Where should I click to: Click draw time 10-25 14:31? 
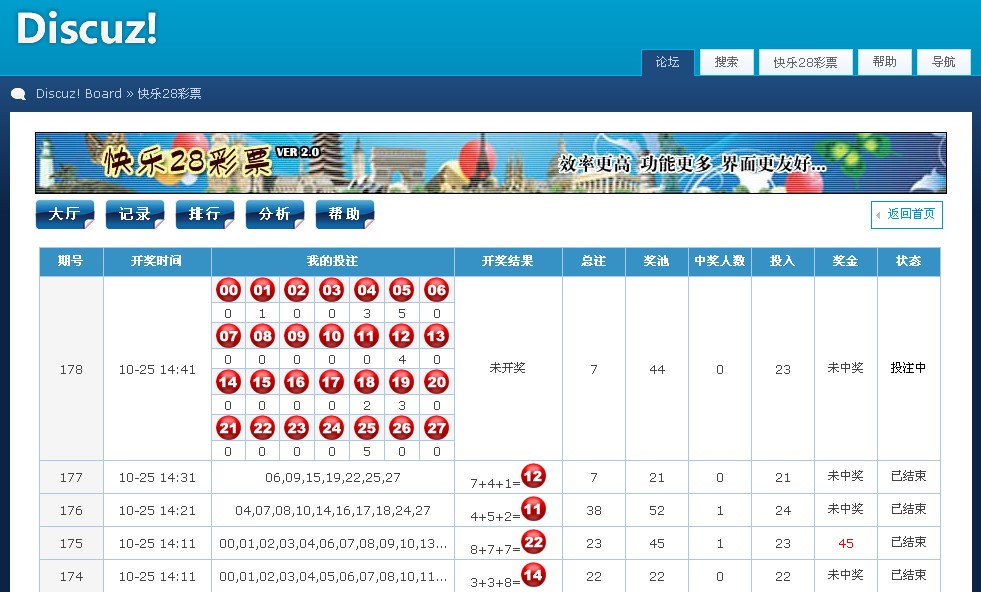(157, 477)
